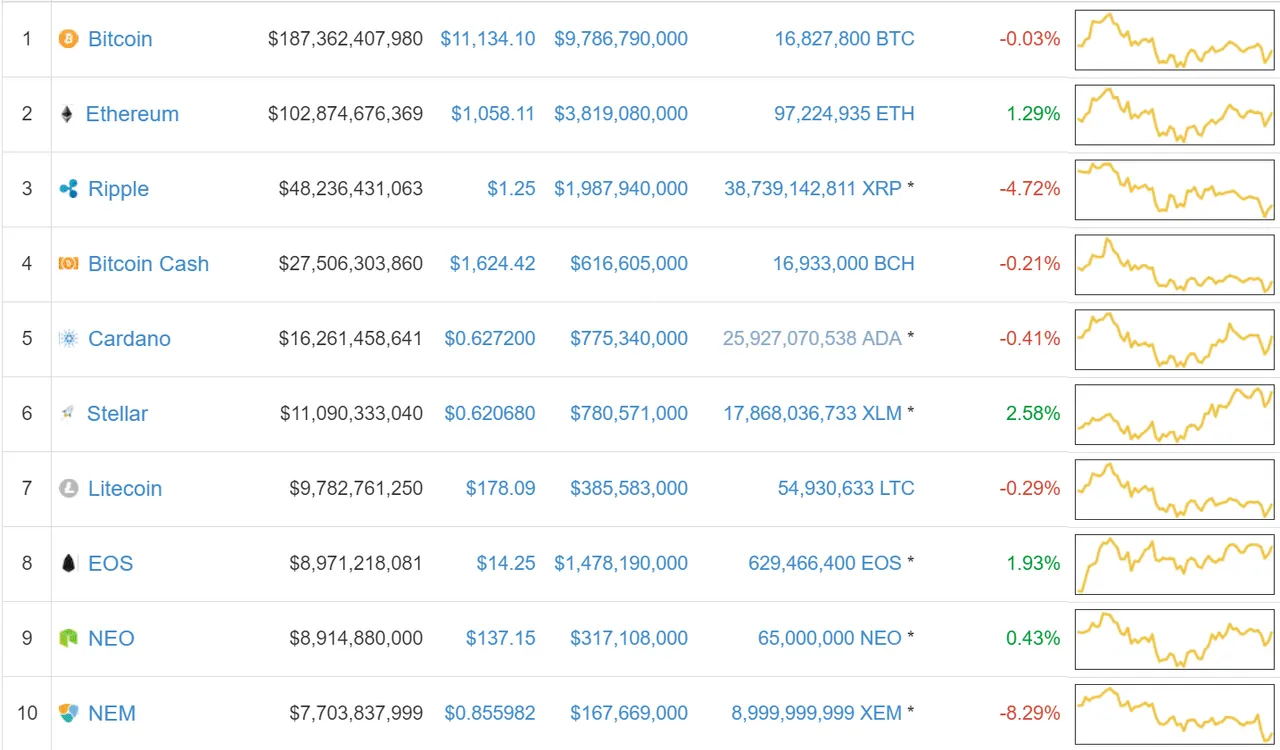Image resolution: width=1280 pixels, height=750 pixels.
Task: Click Stellar change value 2.58%
Action: pyautogui.click(x=1034, y=414)
